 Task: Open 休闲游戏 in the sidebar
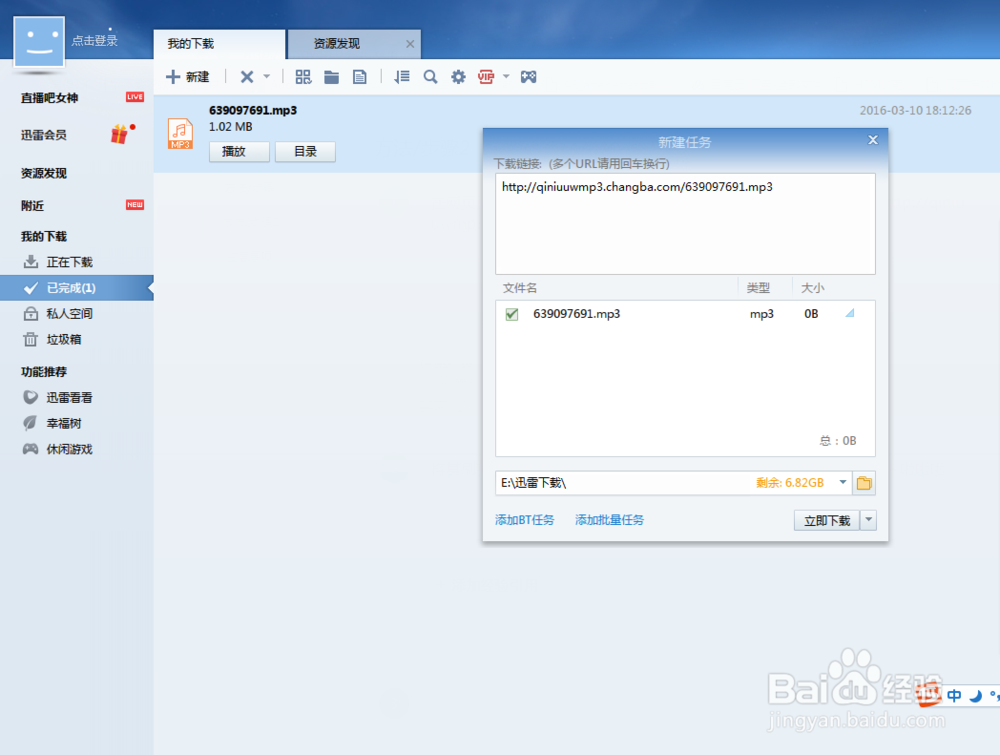tap(70, 450)
